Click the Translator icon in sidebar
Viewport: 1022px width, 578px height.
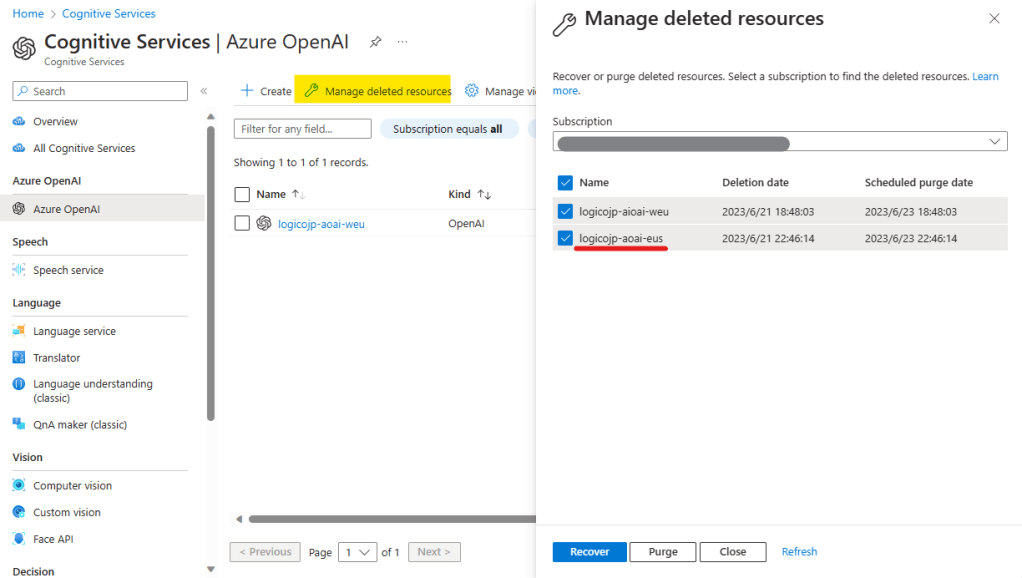coord(19,358)
